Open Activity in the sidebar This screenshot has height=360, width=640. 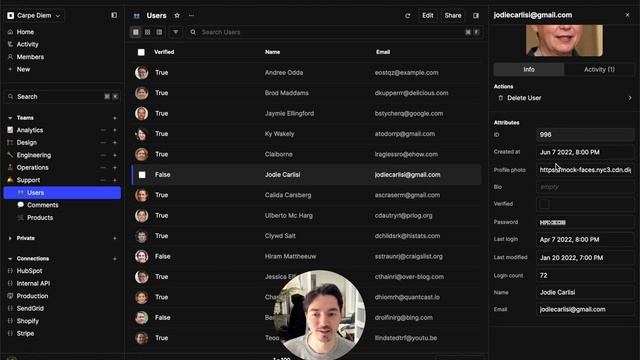click(27, 44)
